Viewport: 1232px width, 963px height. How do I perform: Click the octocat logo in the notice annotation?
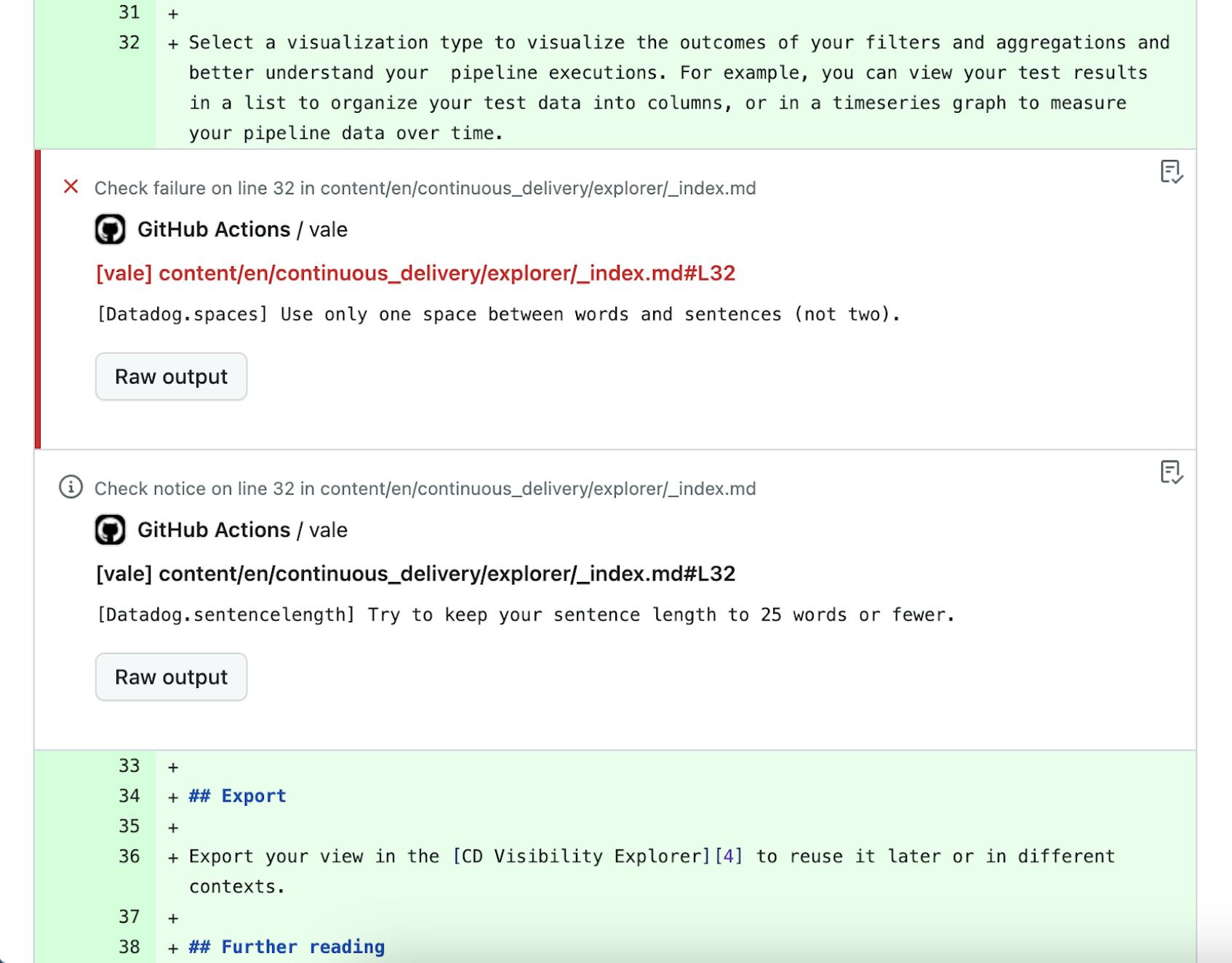click(110, 530)
